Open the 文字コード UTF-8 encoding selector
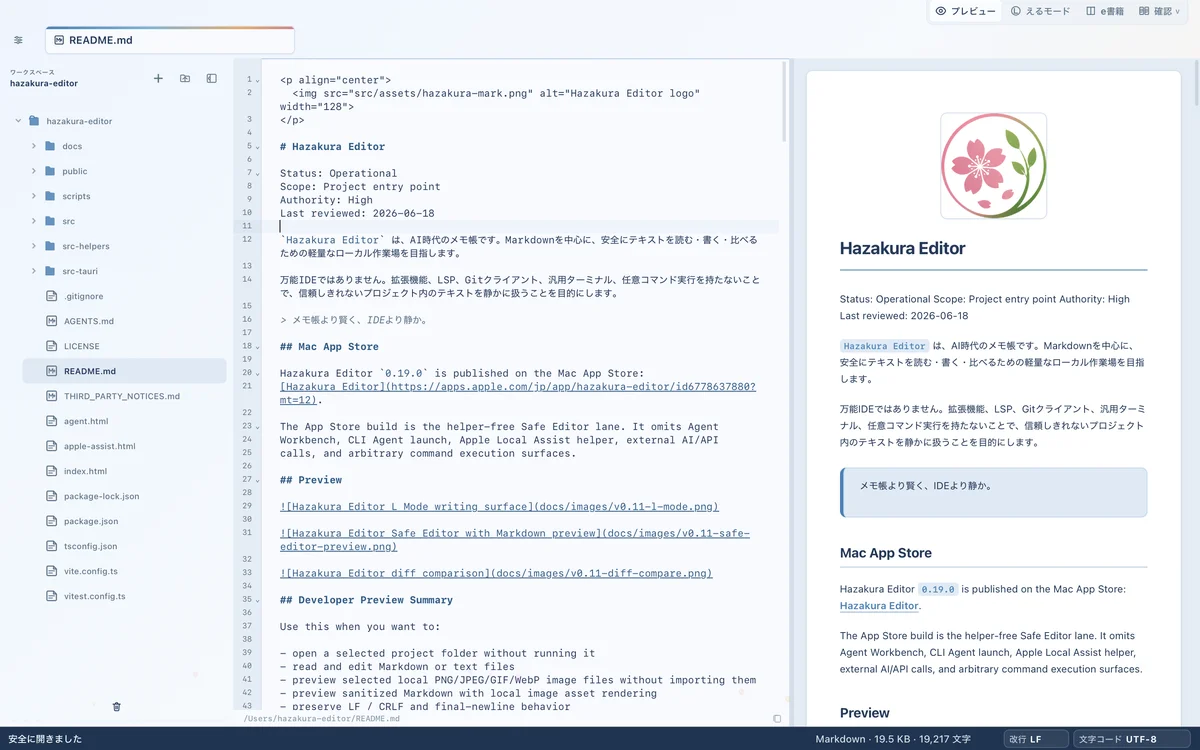The image size is (1200, 750). click(x=1133, y=739)
